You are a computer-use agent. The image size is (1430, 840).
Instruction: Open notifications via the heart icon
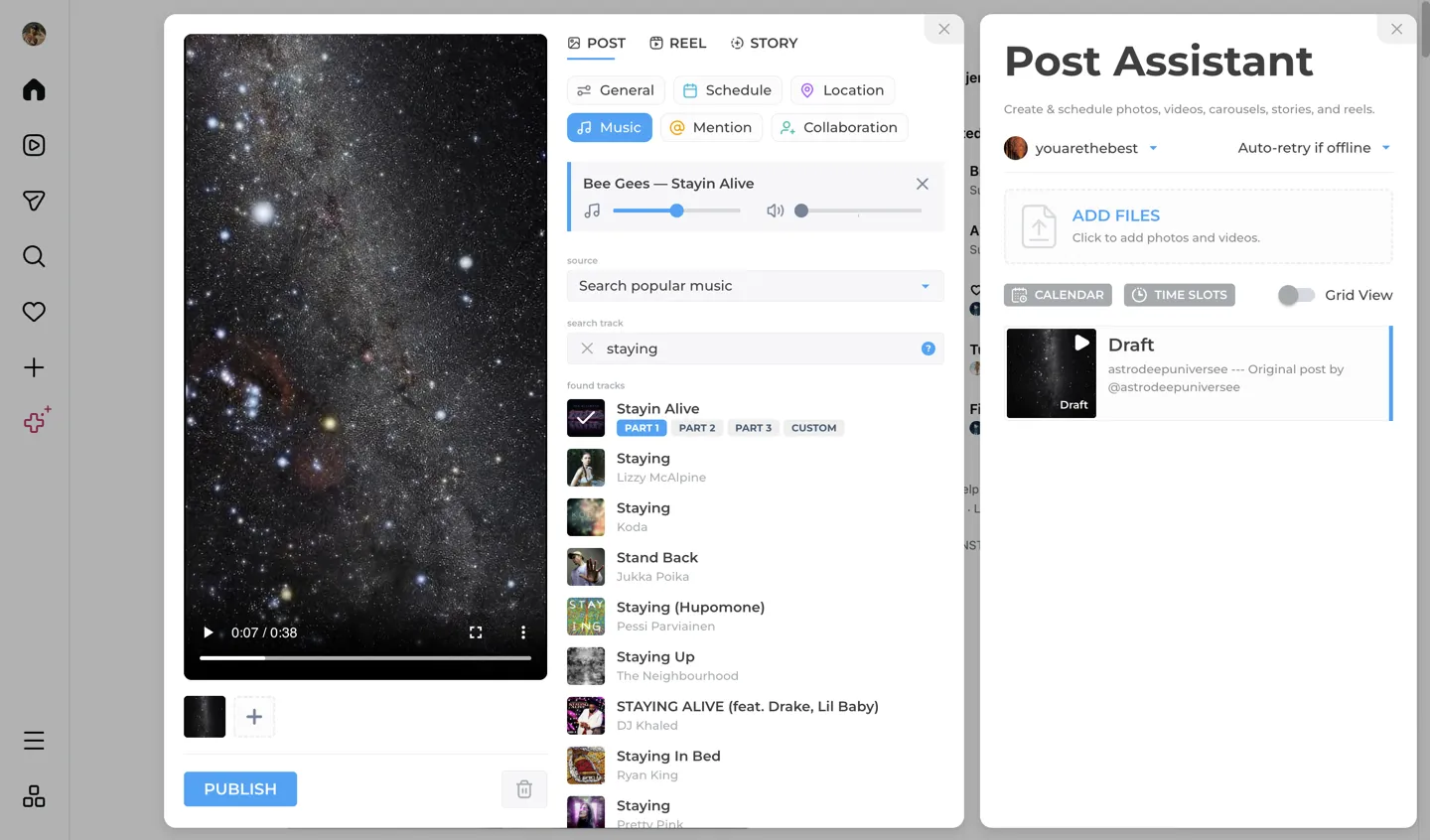[x=33, y=311]
